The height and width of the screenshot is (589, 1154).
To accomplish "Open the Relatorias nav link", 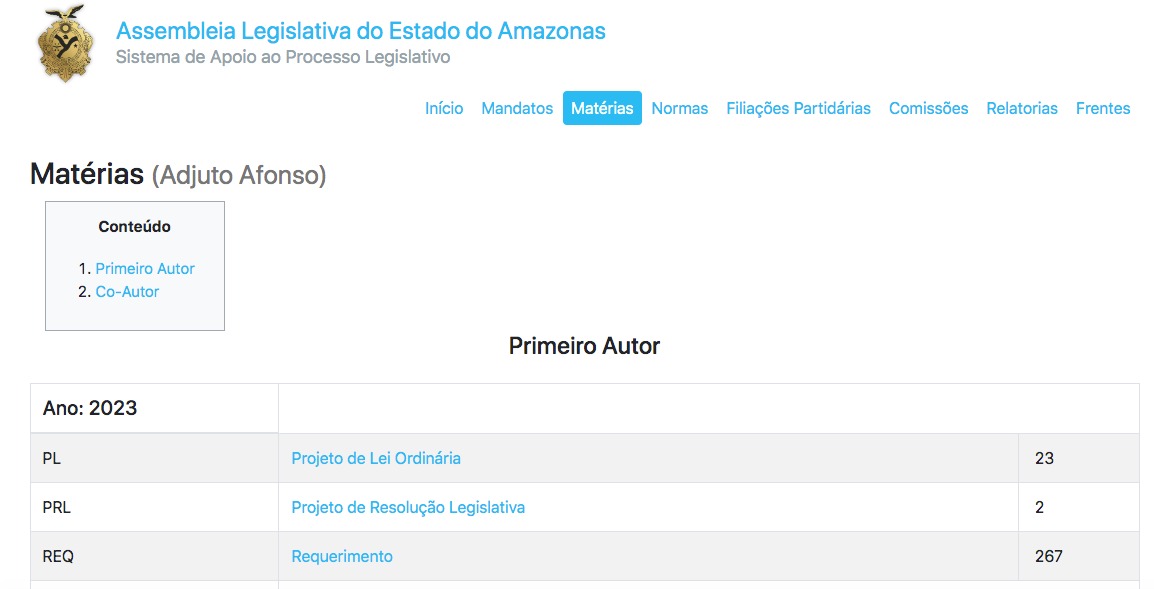I will [1022, 108].
